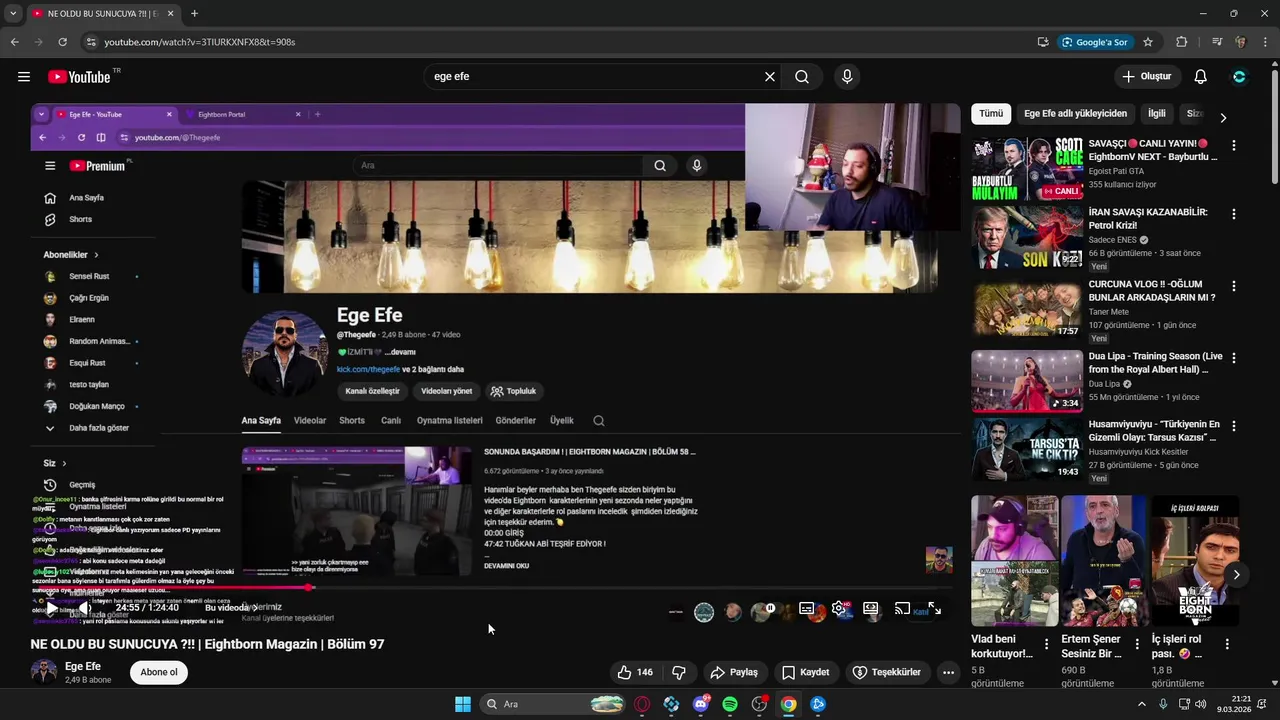Show hidden system tray icons
Screen dimensions: 1280x720
[1142, 704]
